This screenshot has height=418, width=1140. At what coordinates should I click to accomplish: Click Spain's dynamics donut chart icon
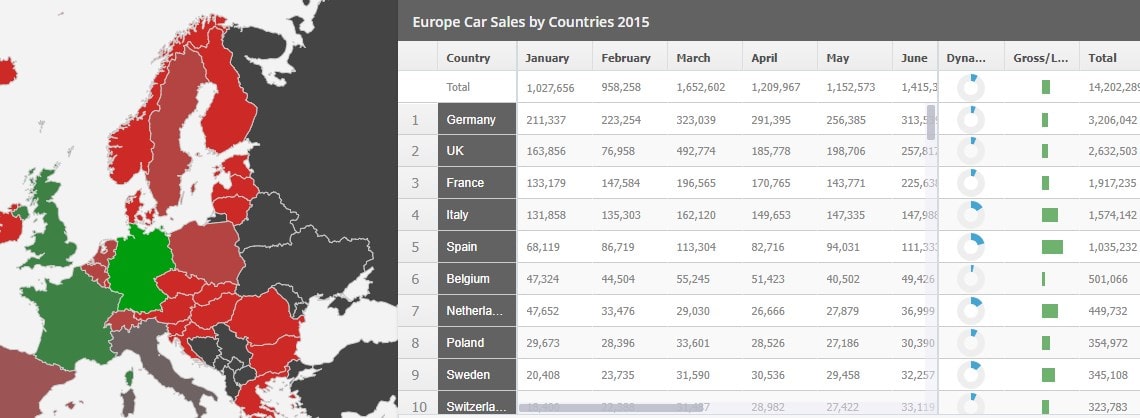point(970,247)
